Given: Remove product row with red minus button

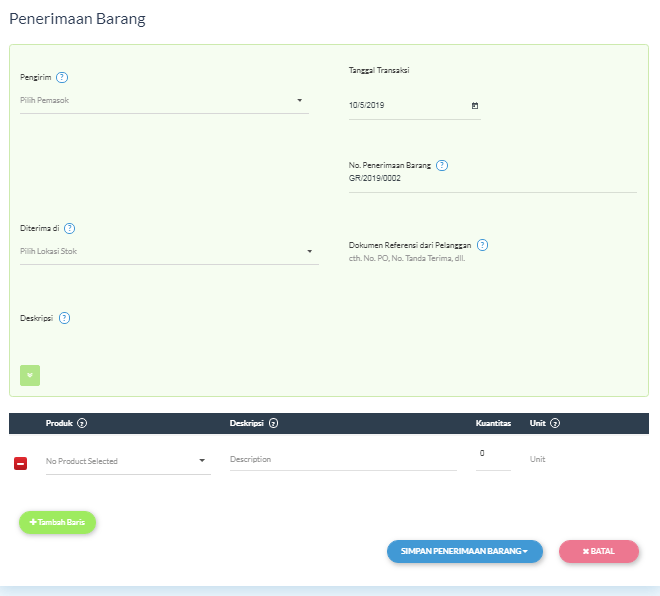Looking at the screenshot, I should (21, 463).
